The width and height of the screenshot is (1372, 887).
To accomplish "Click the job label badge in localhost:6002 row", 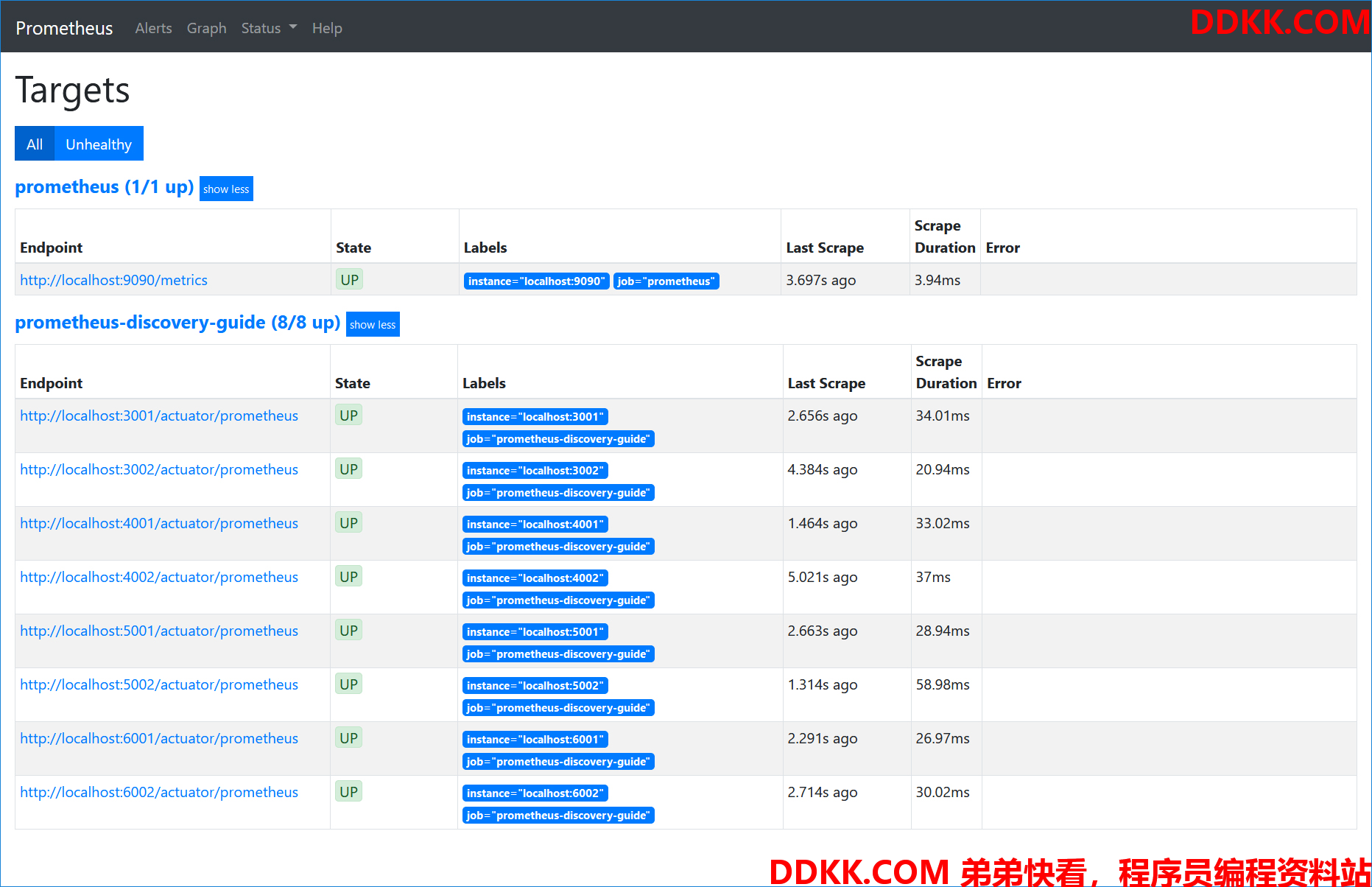I will point(558,816).
